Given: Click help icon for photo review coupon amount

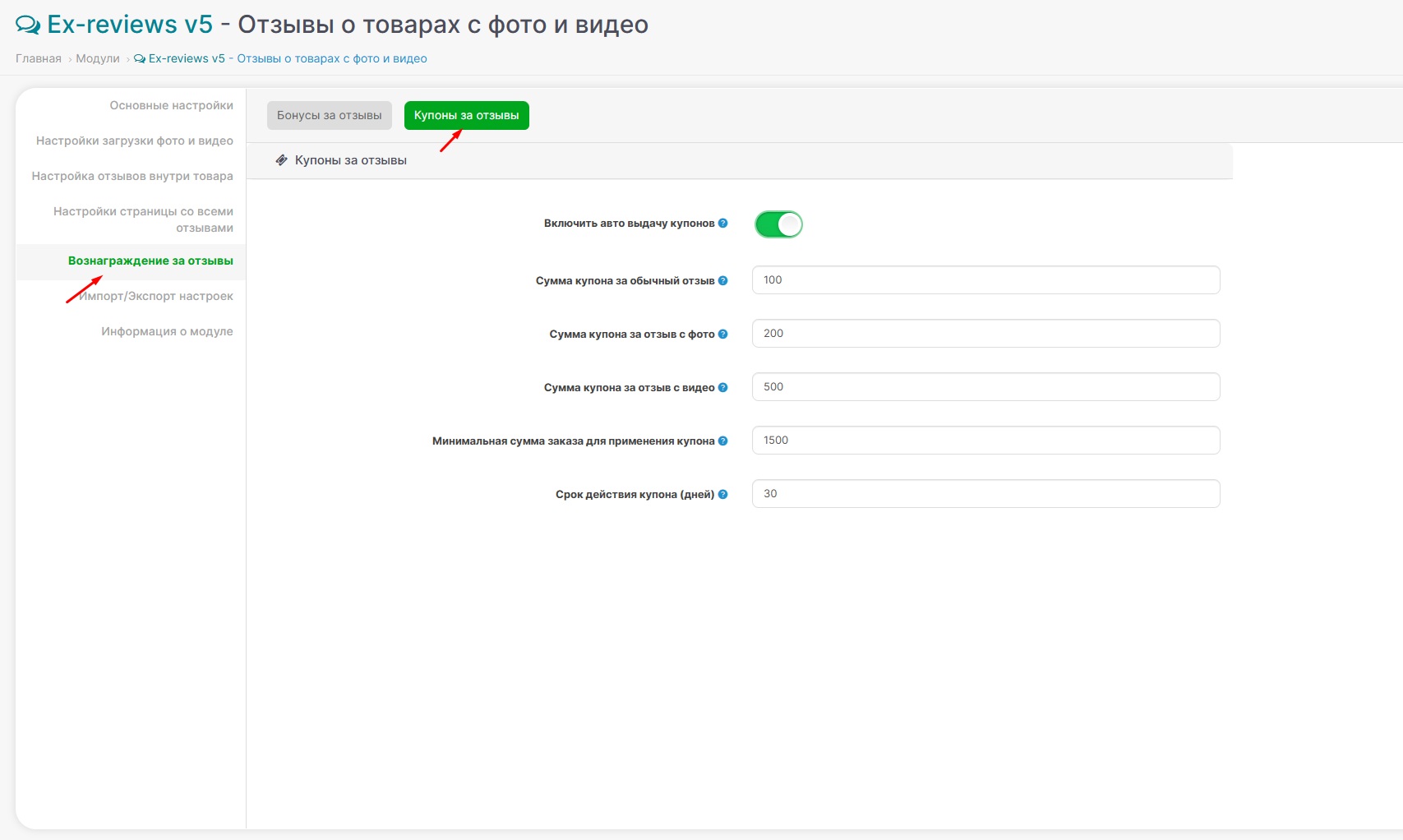Looking at the screenshot, I should click(722, 335).
